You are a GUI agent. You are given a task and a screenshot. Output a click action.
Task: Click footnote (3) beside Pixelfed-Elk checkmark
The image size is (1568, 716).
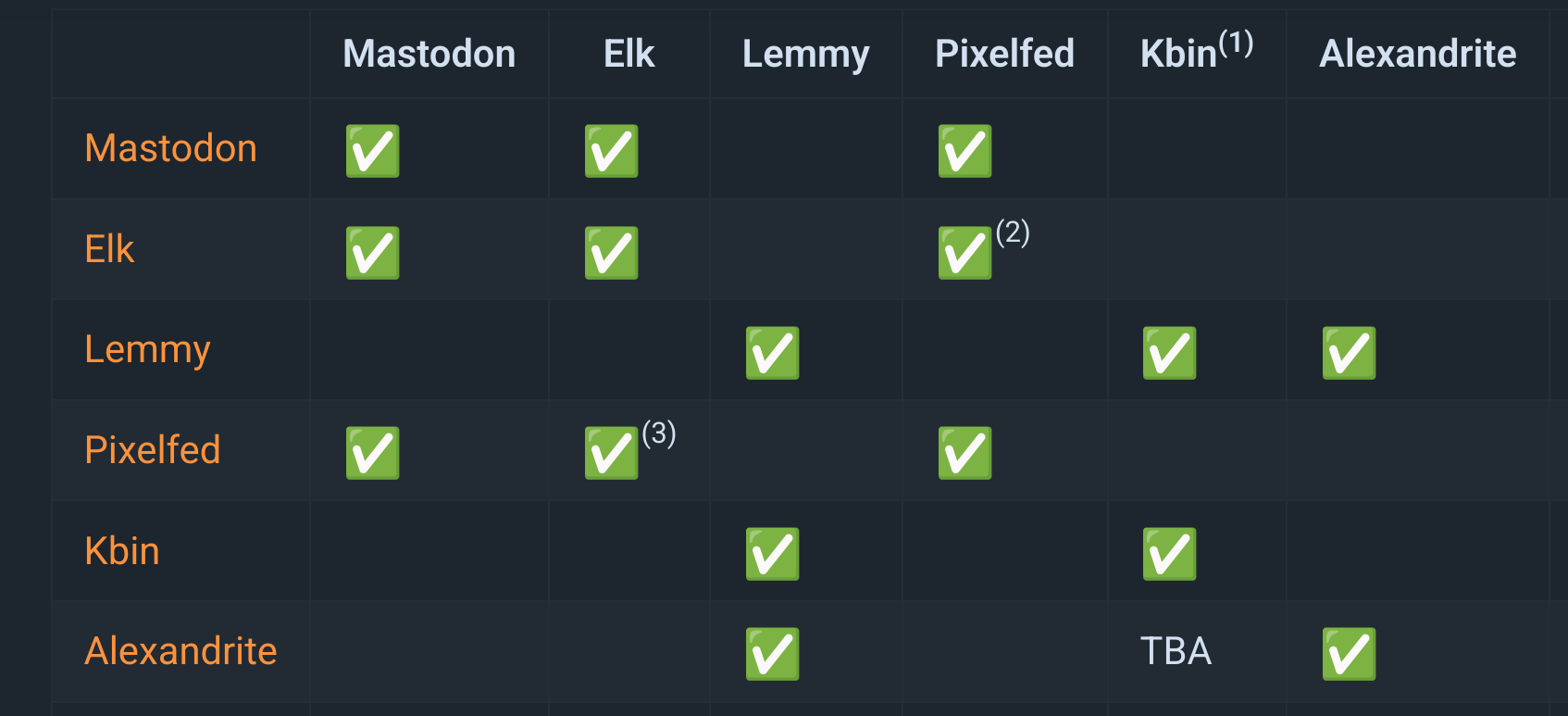pos(659,433)
